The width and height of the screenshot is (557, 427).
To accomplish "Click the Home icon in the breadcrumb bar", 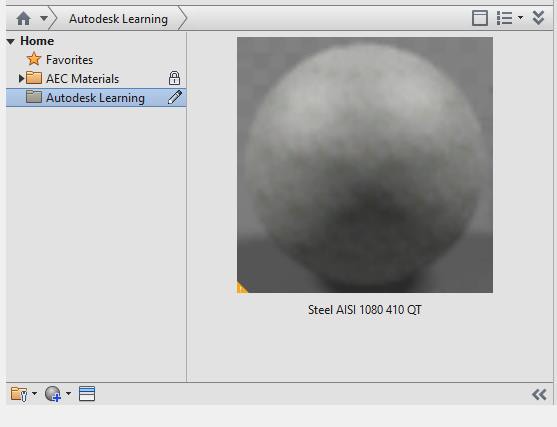I will point(23,18).
